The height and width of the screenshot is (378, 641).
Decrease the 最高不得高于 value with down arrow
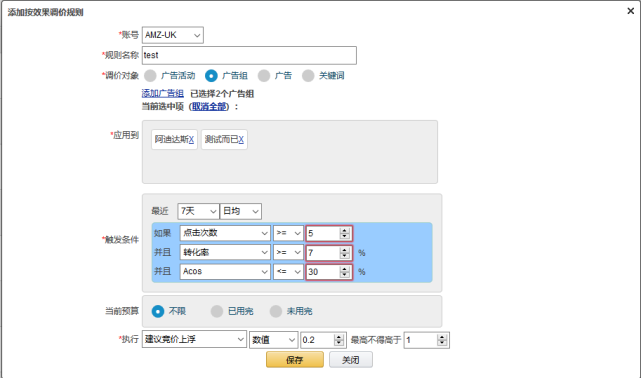pyautogui.click(x=442, y=343)
